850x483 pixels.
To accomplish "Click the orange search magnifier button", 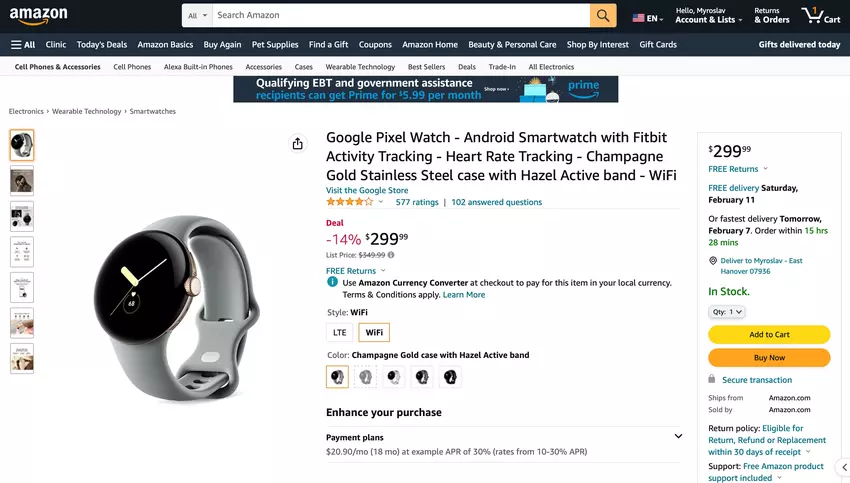I will tap(603, 16).
